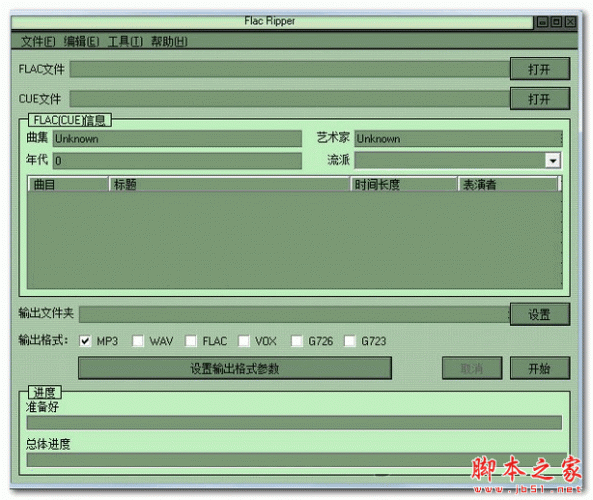This screenshot has width=593, height=500.
Task: Click the 曲集 album field
Action: click(177, 138)
